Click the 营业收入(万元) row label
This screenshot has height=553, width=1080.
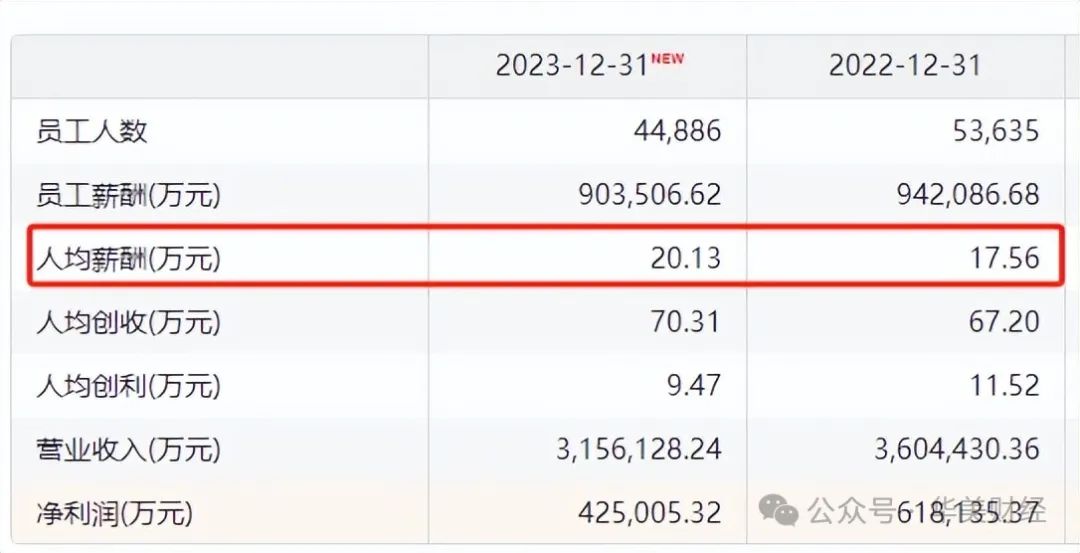[x=128, y=450]
